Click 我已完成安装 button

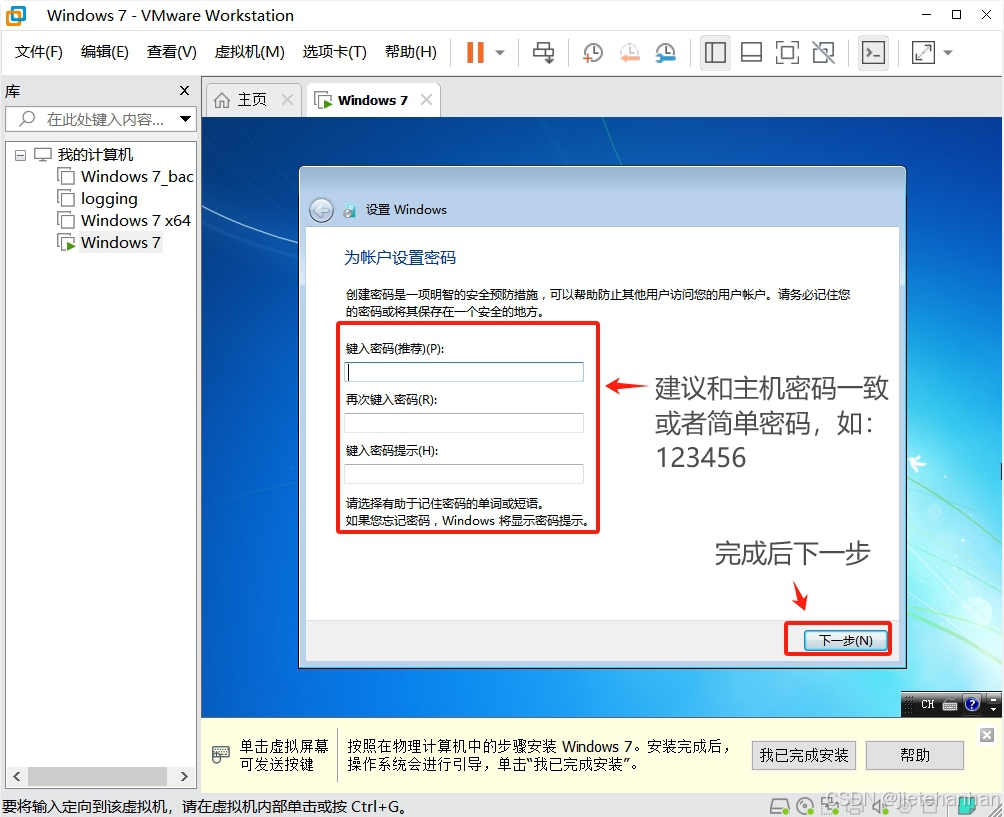[x=804, y=756]
